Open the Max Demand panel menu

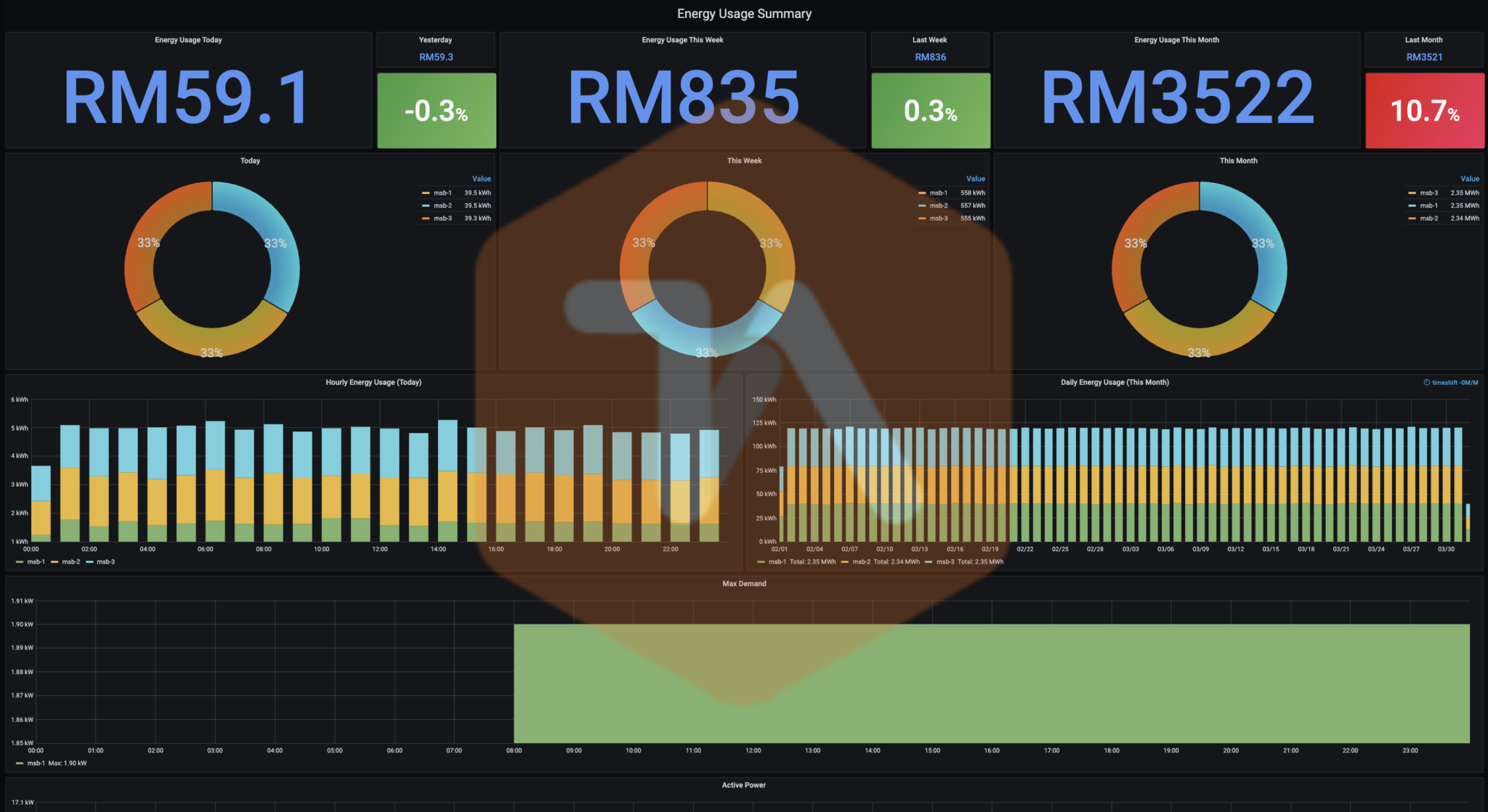(744, 583)
